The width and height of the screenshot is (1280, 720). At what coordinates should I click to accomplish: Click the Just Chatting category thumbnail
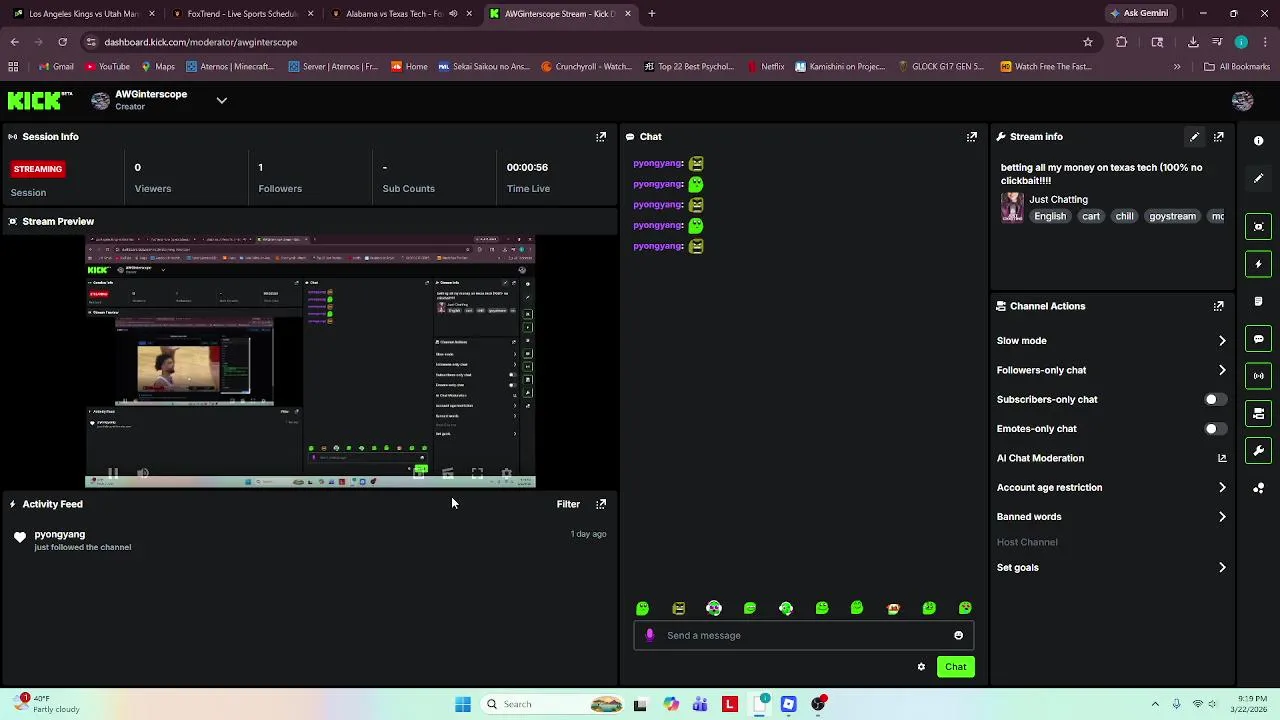click(x=1012, y=207)
